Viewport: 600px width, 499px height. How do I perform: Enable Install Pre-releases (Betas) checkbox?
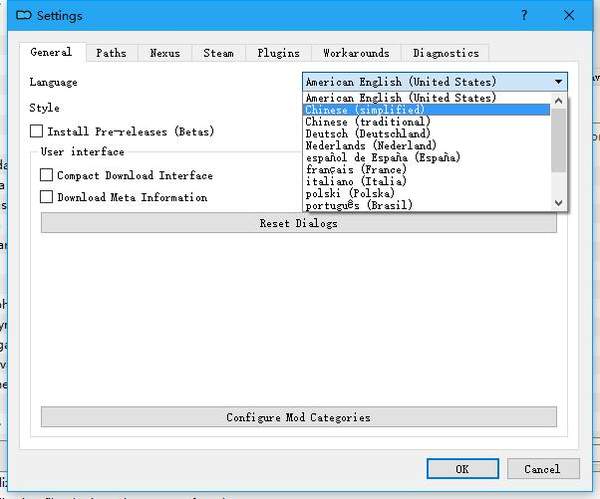[37, 131]
